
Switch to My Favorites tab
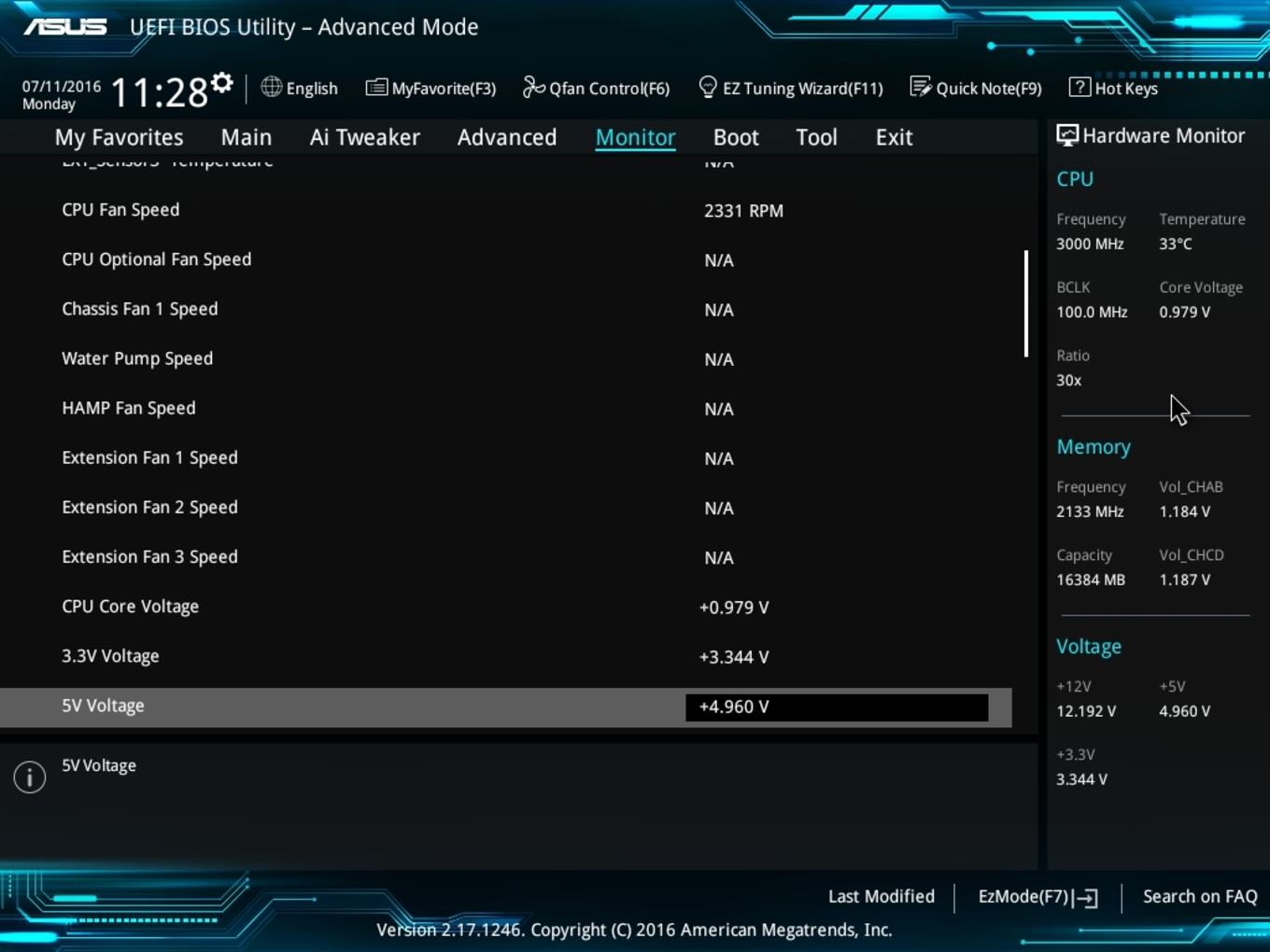120,137
